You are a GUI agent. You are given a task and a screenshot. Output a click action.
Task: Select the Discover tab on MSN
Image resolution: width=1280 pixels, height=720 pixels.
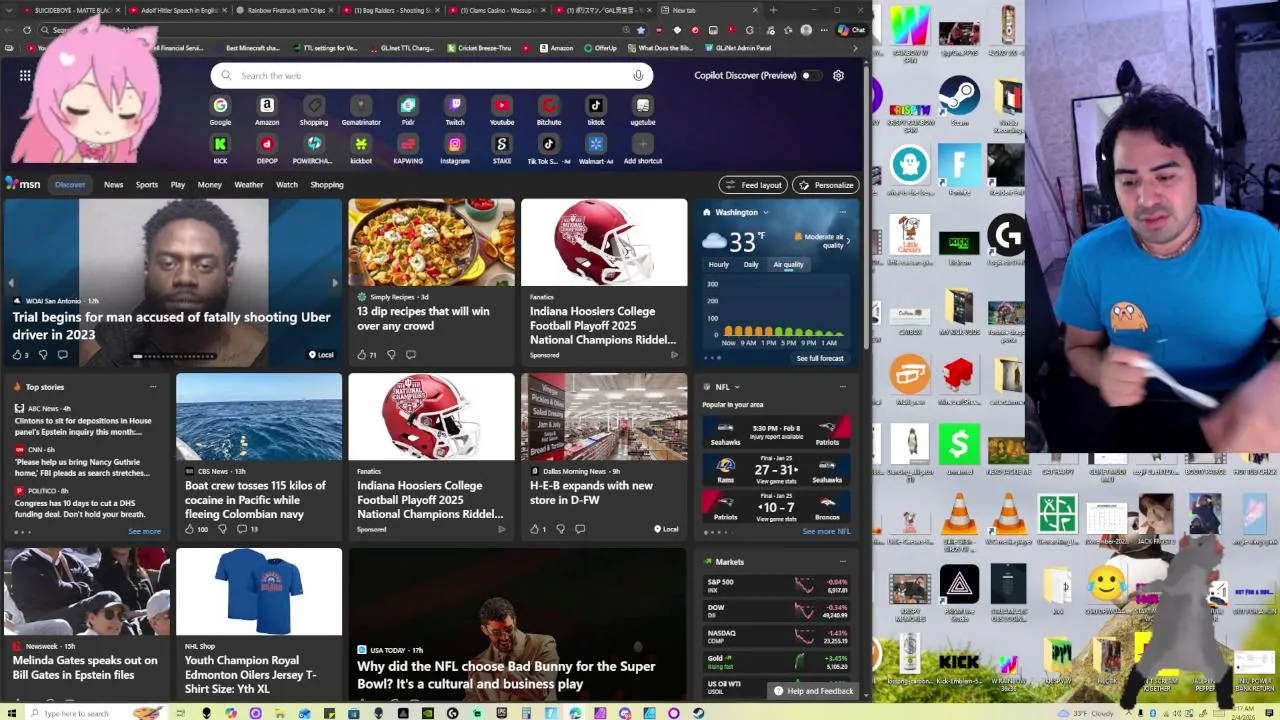click(70, 185)
